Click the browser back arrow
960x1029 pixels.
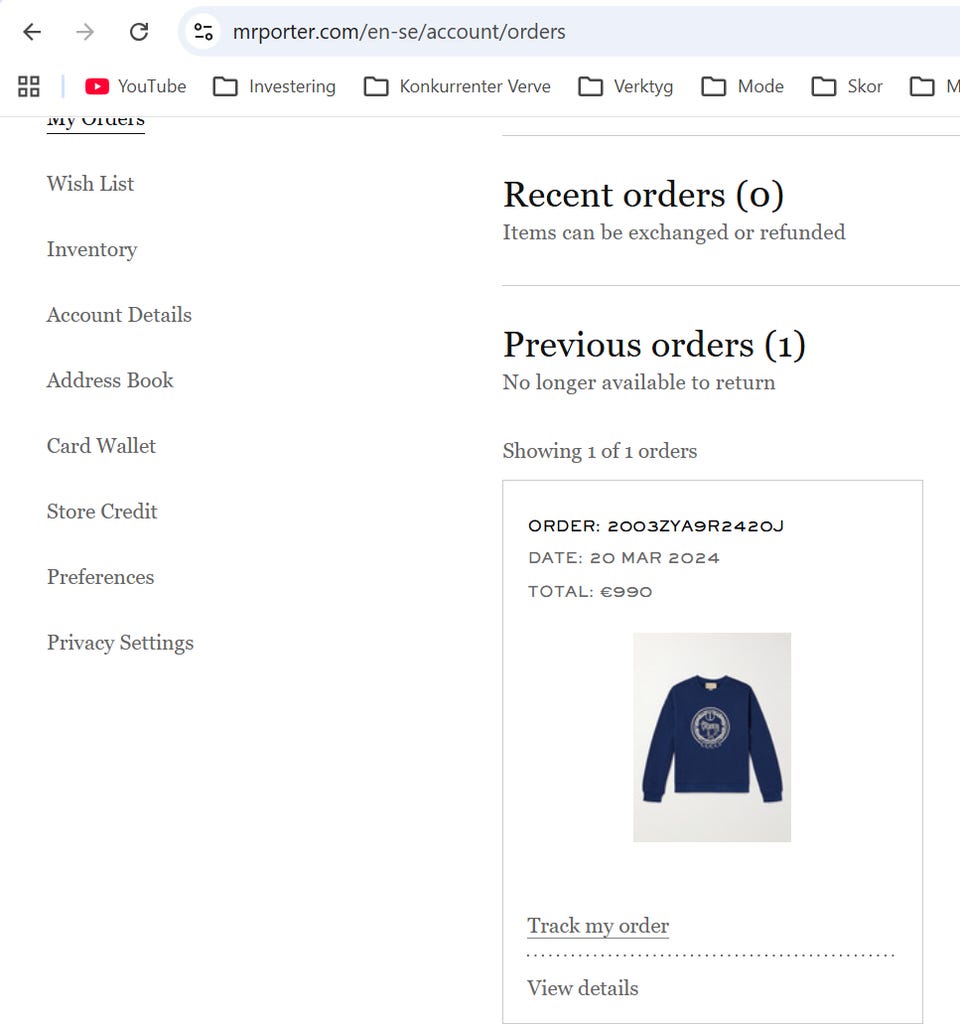(x=32, y=32)
